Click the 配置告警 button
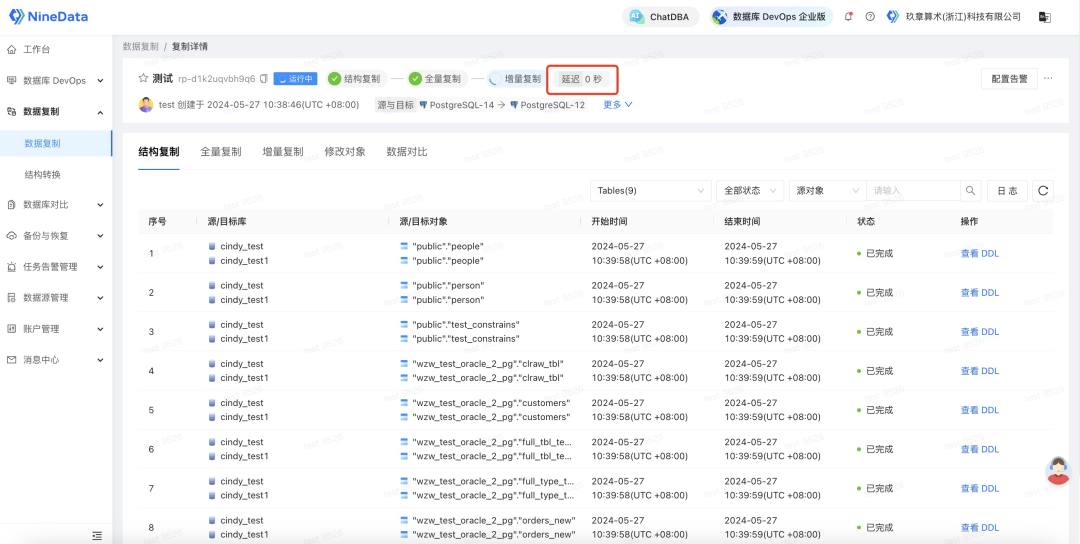This screenshot has width=1080, height=544. click(1009, 79)
